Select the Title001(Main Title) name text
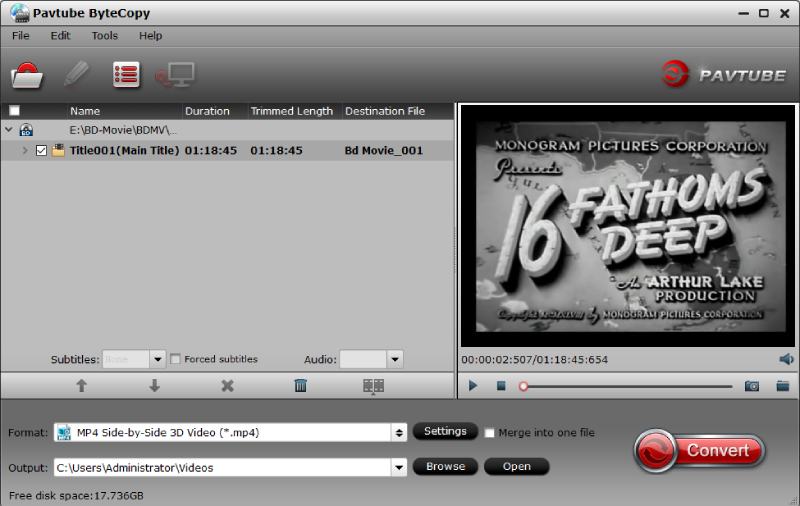Viewport: 800px width, 506px height. tap(124, 150)
